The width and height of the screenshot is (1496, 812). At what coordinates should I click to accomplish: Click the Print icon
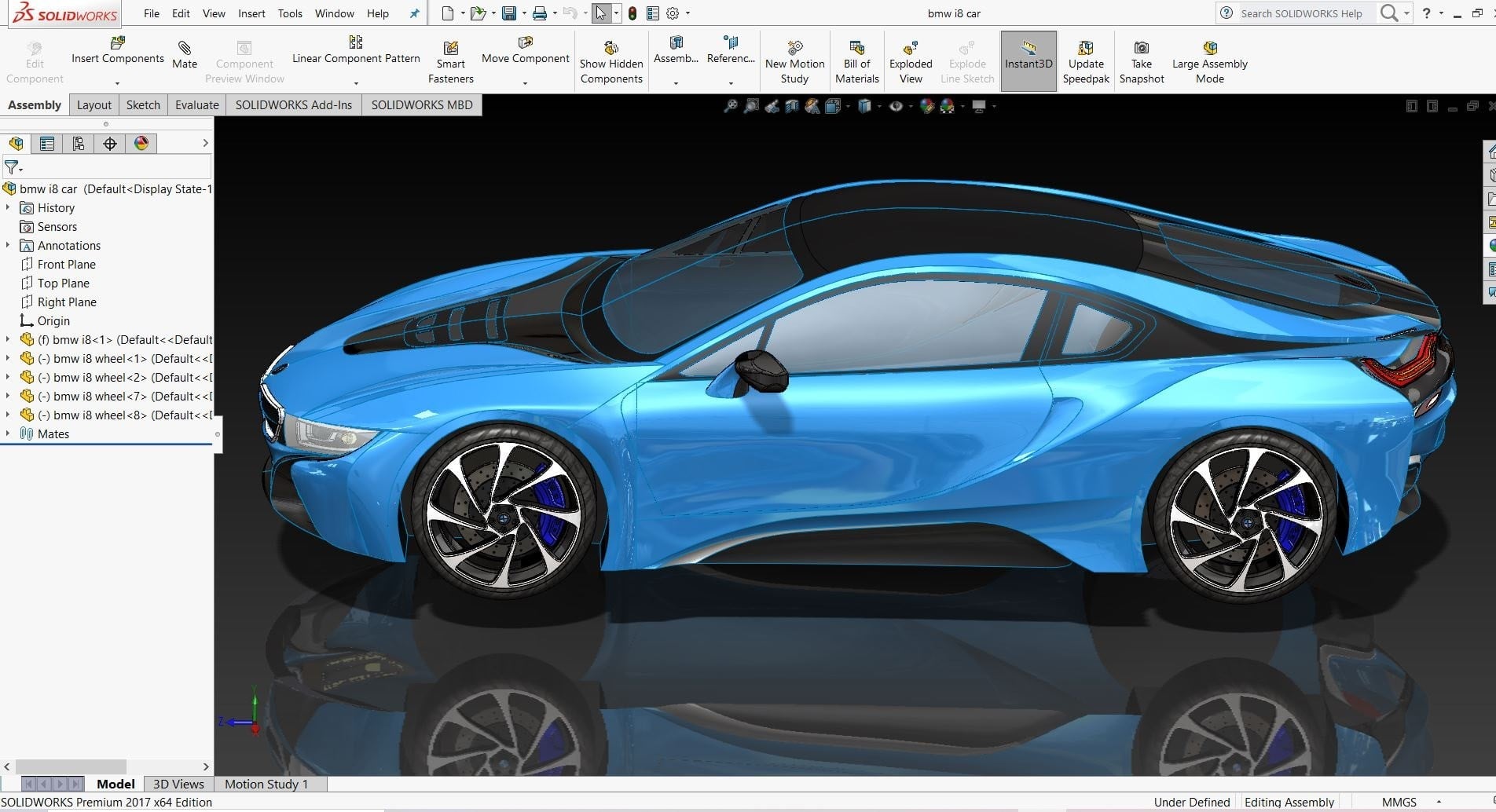coord(540,13)
